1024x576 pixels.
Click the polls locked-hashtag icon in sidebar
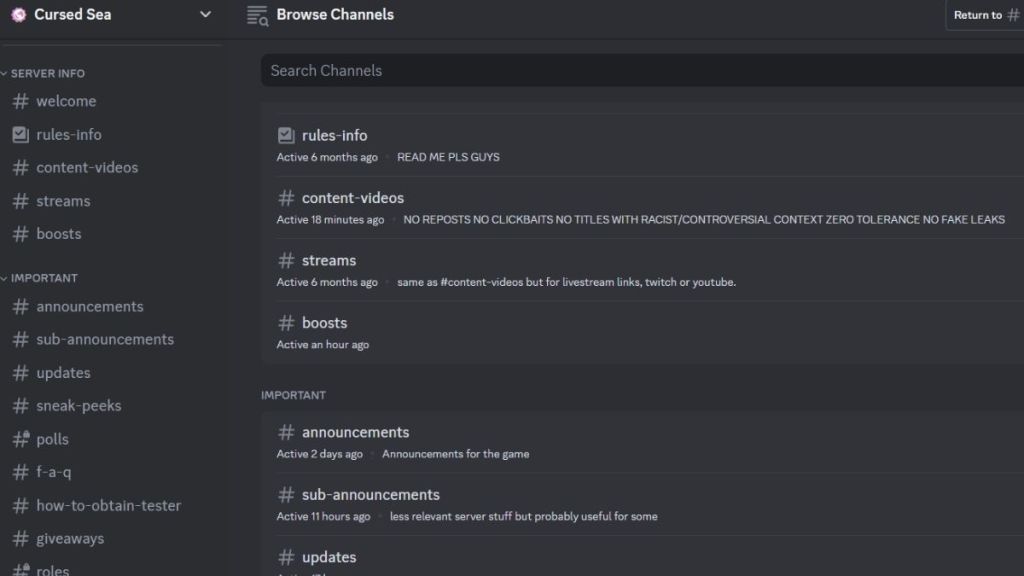point(21,439)
